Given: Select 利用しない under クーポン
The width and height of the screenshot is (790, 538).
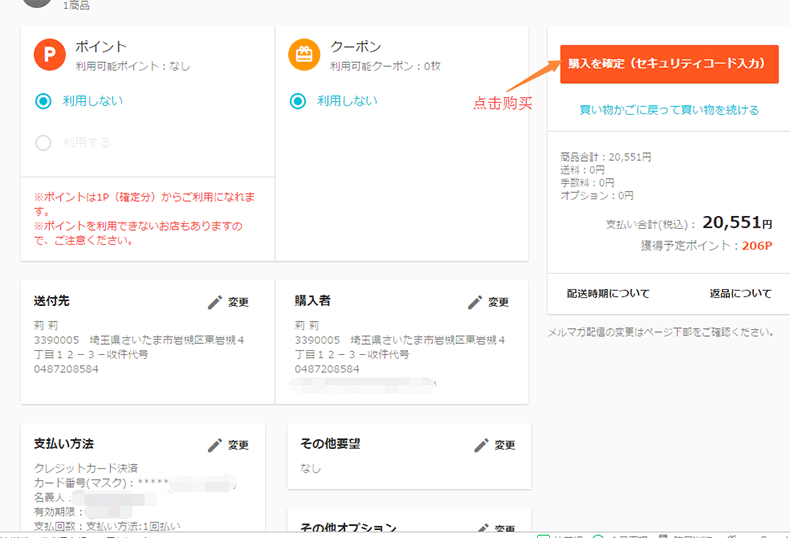Looking at the screenshot, I should pos(297,101).
